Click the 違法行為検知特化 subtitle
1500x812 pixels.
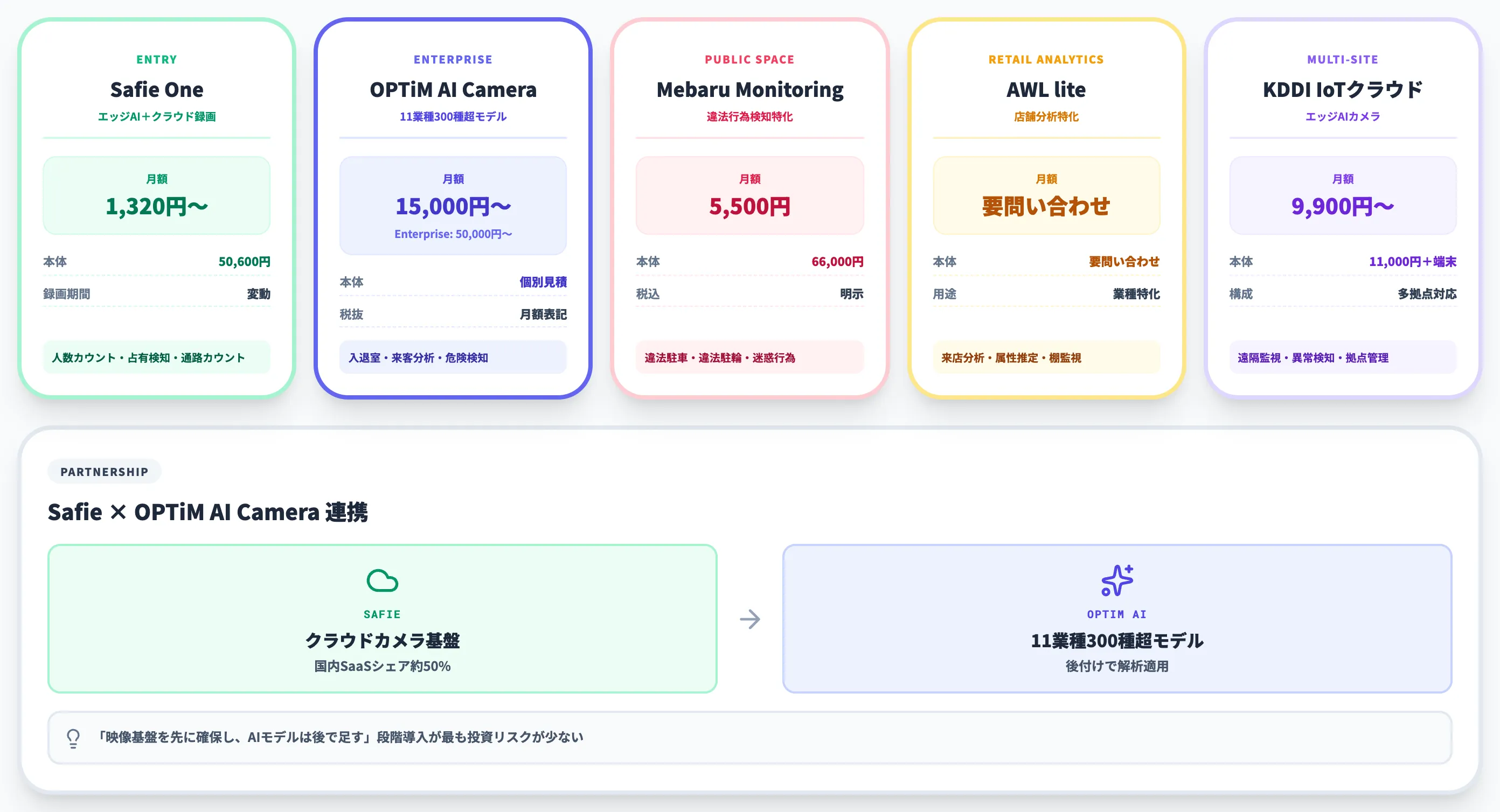tap(749, 116)
